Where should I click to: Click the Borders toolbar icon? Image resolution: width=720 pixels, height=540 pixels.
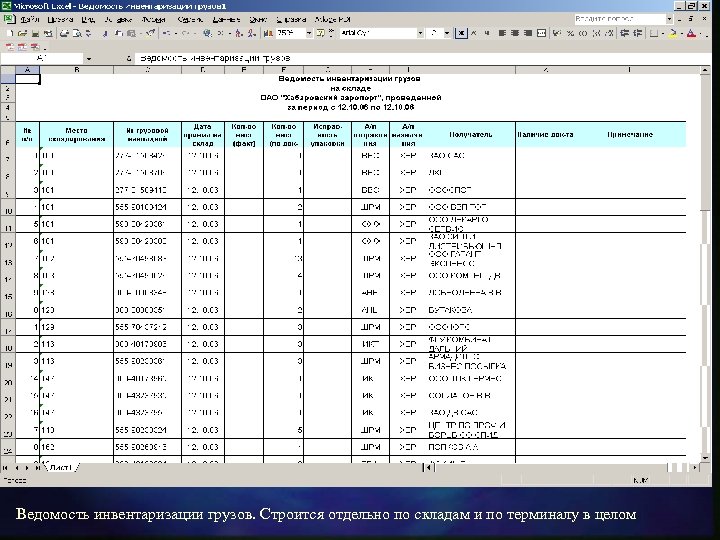click(x=654, y=33)
